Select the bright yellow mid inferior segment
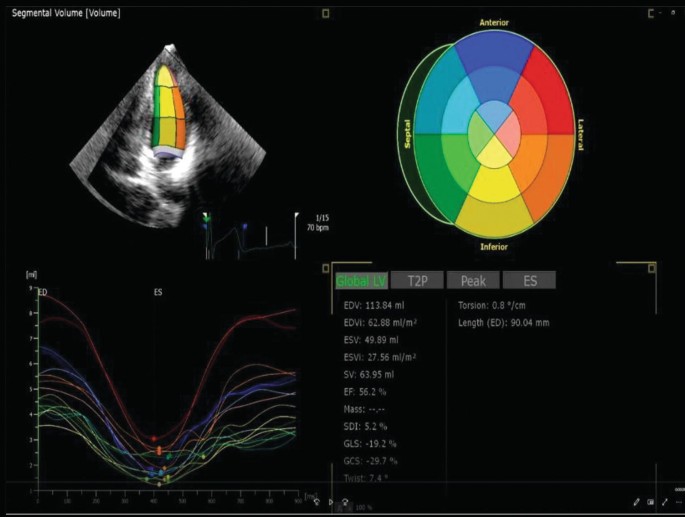Image resolution: width=685 pixels, height=517 pixels. [494, 184]
